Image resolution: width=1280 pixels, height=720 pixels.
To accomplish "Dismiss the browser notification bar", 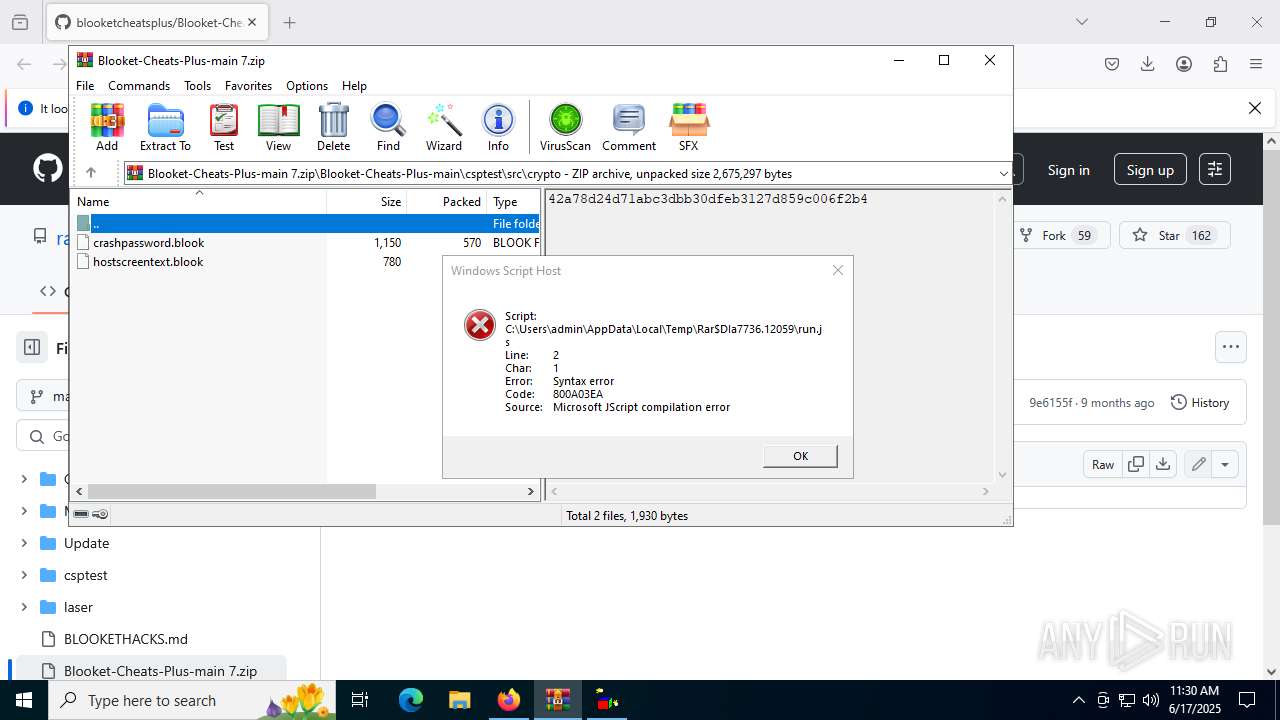I will click(1255, 108).
